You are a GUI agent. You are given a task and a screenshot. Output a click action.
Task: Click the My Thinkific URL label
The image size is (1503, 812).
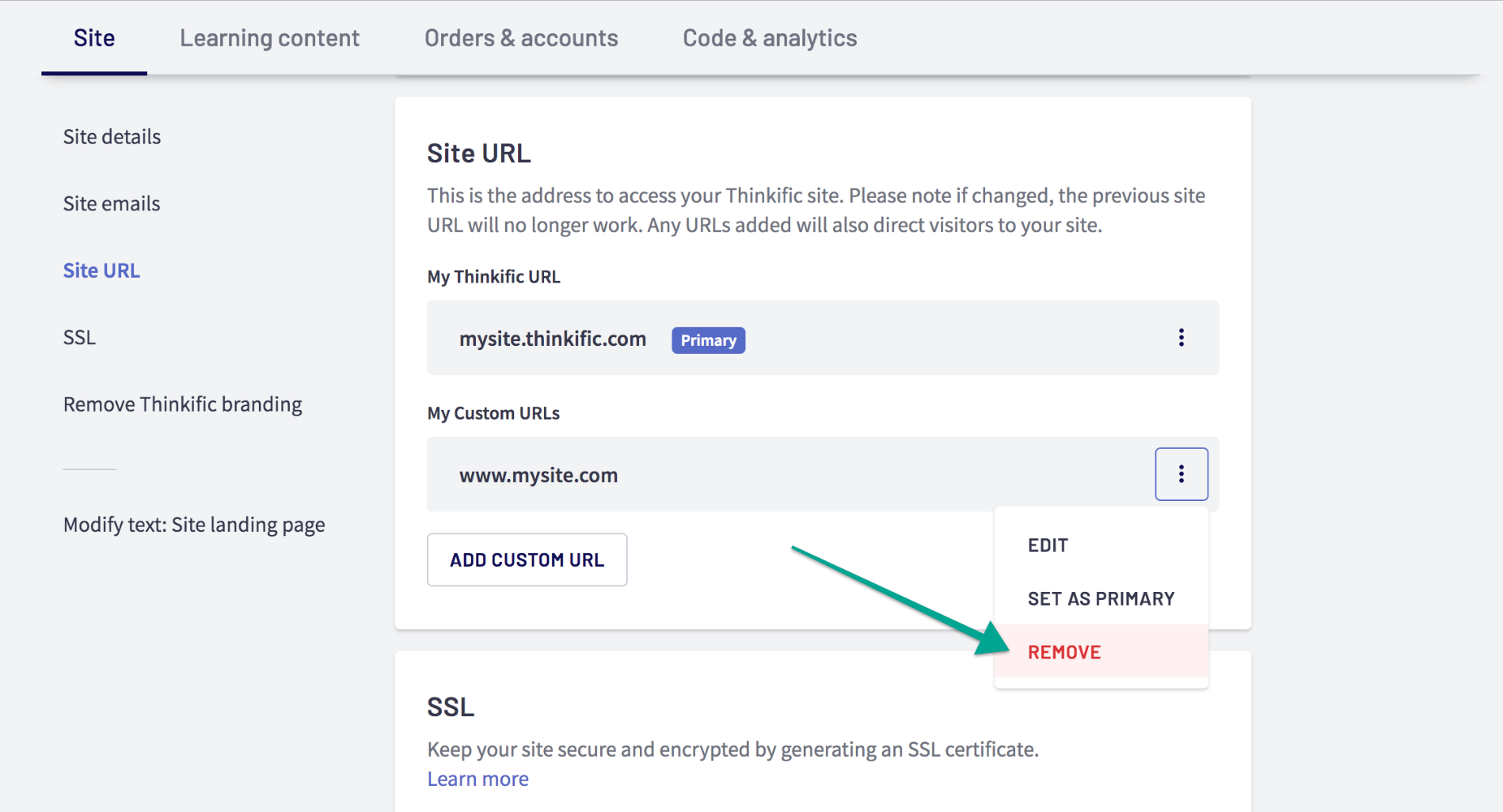click(x=493, y=277)
